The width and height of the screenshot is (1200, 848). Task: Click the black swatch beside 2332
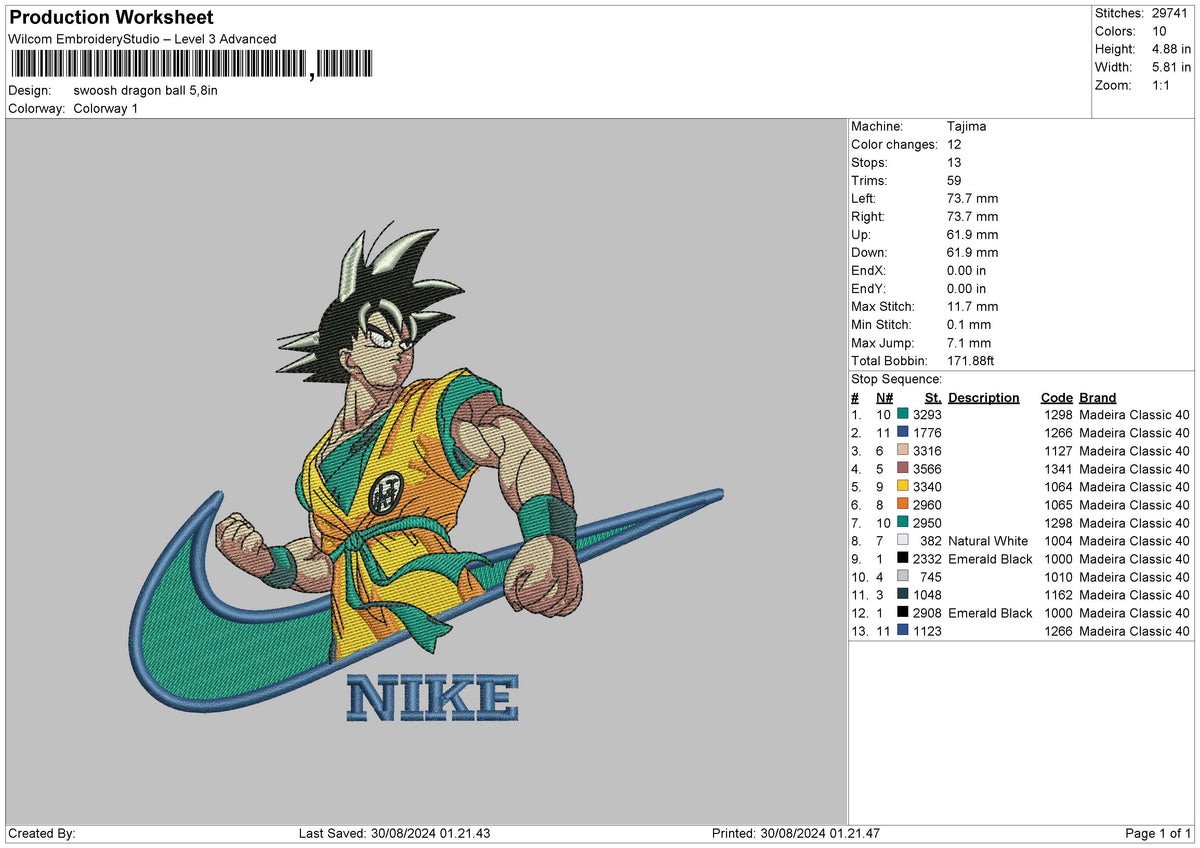pos(903,557)
